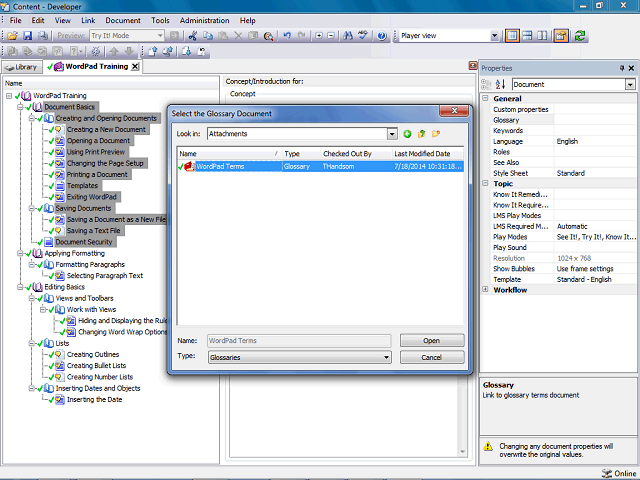Open the Look in Attachments dropdown

click(x=392, y=134)
